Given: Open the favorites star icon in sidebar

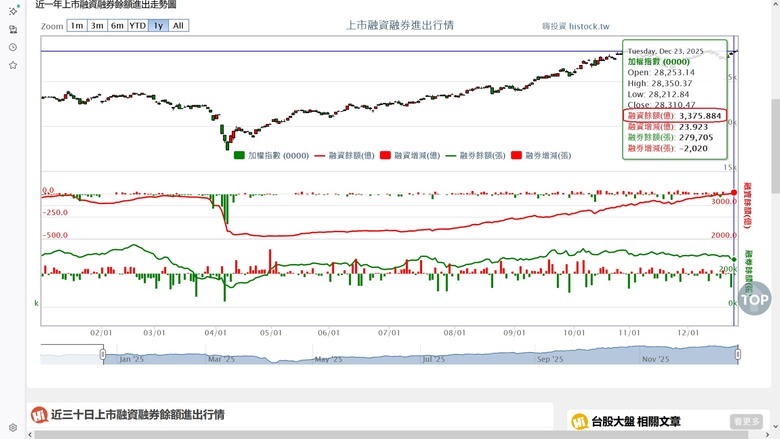Looking at the screenshot, I should (x=13, y=65).
